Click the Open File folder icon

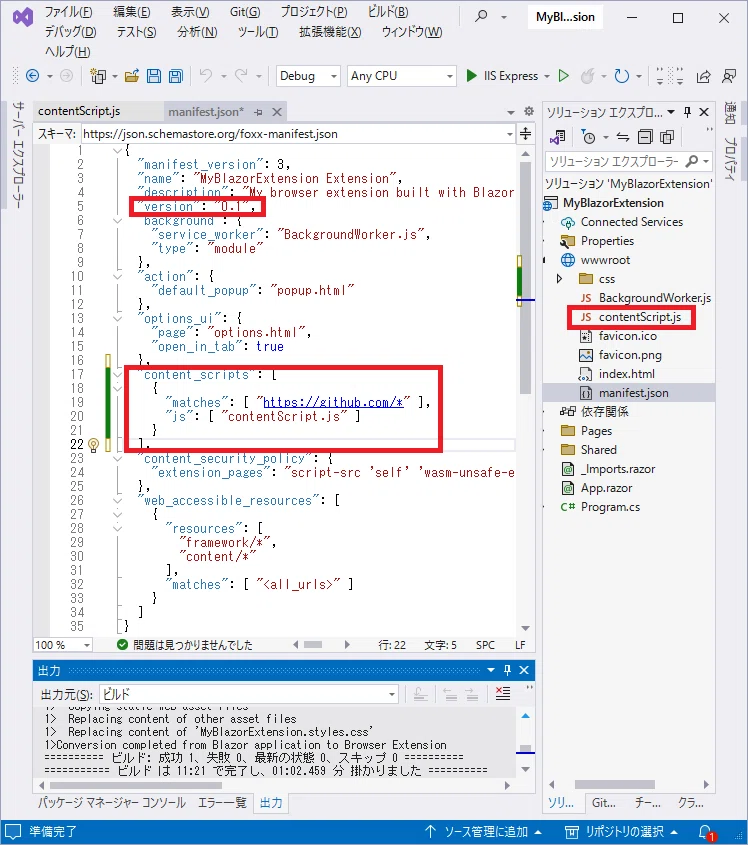pyautogui.click(x=131, y=76)
